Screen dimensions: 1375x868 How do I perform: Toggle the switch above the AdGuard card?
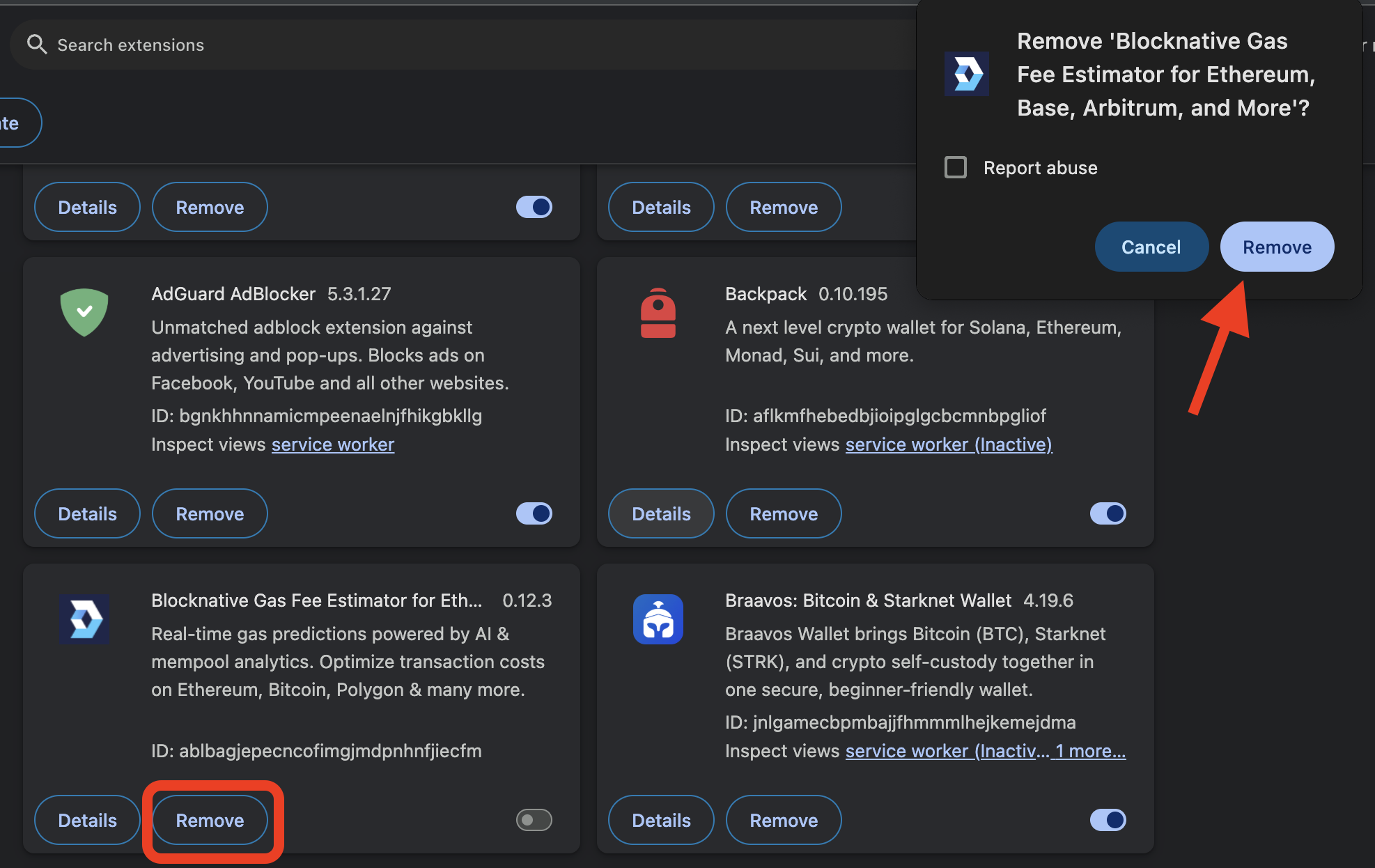pos(534,207)
